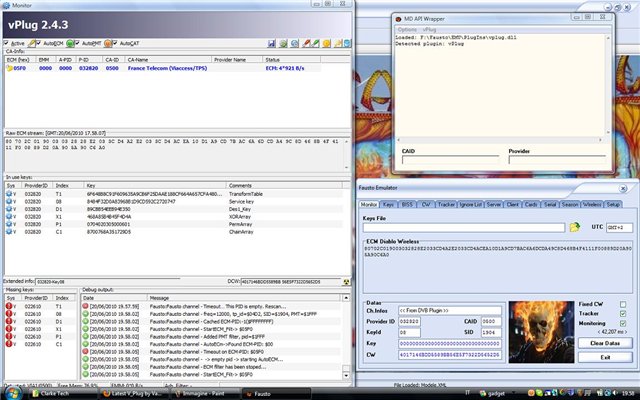Open the Ignore List tab
This screenshot has height=400, width=640.
(x=471, y=204)
